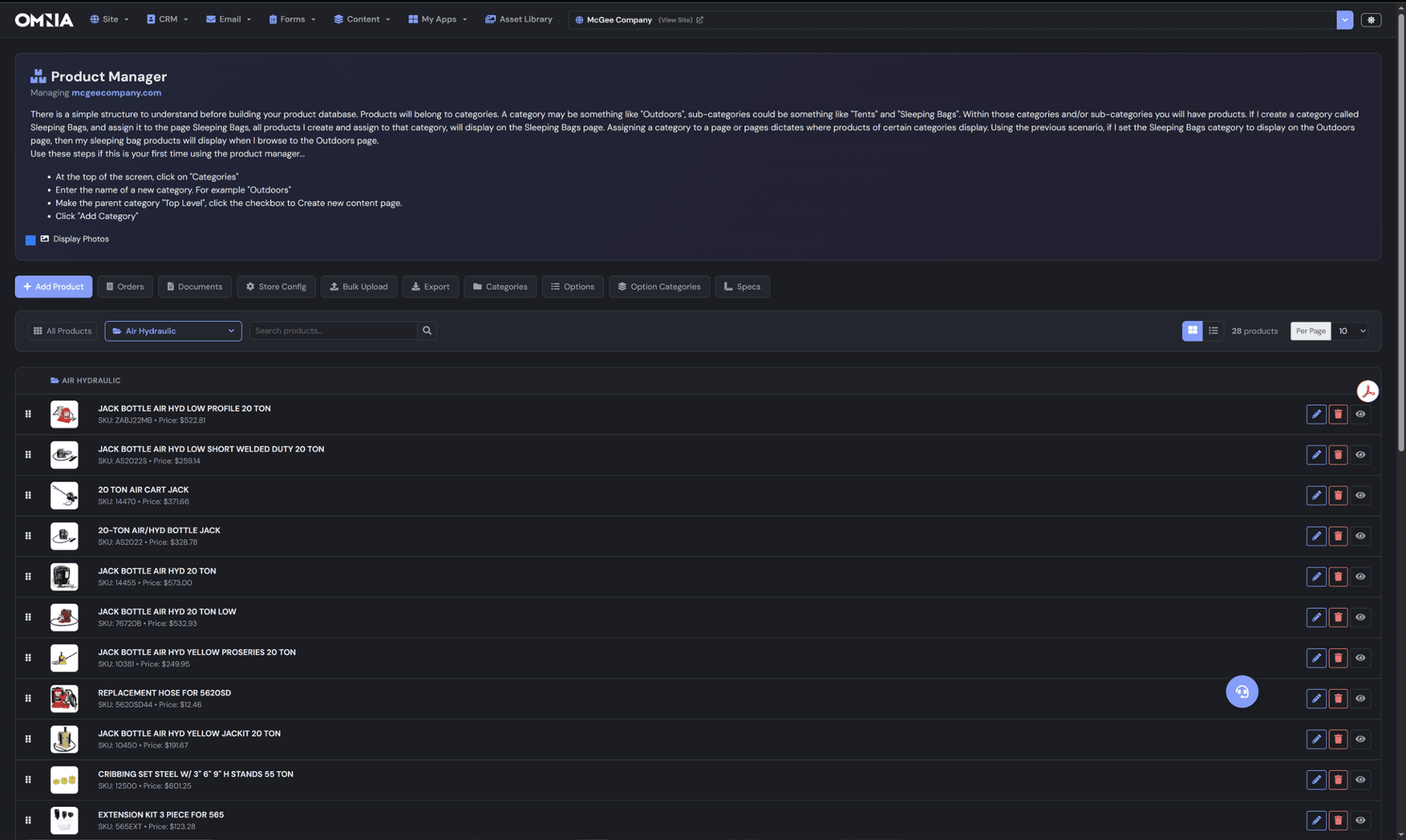Open the Per Page count dropdown
This screenshot has height=840, width=1406.
1350,331
